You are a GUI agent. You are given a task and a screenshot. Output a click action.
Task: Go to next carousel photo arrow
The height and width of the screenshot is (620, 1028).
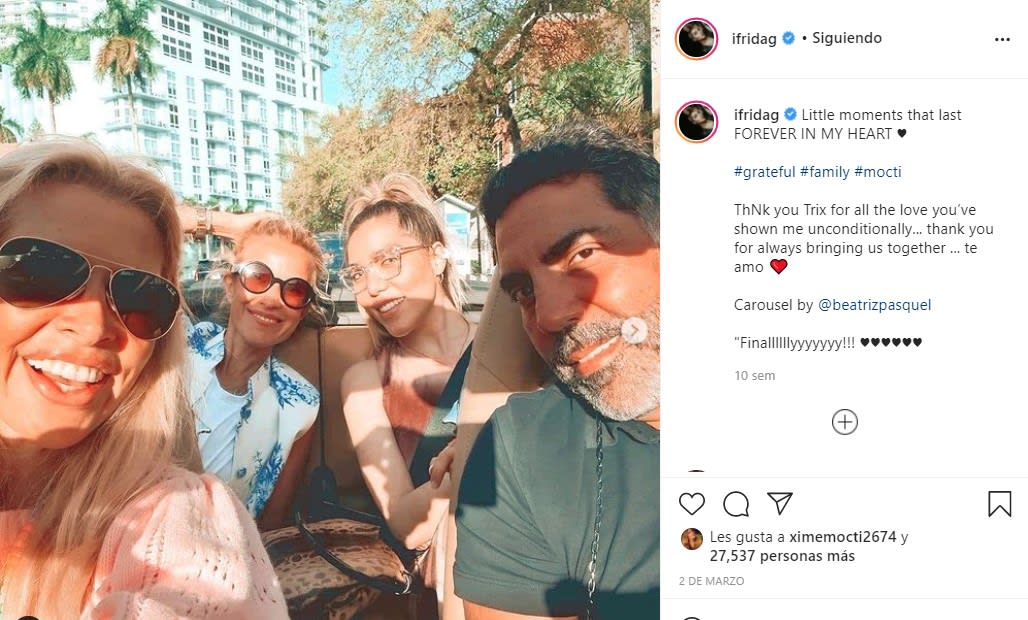(x=634, y=331)
